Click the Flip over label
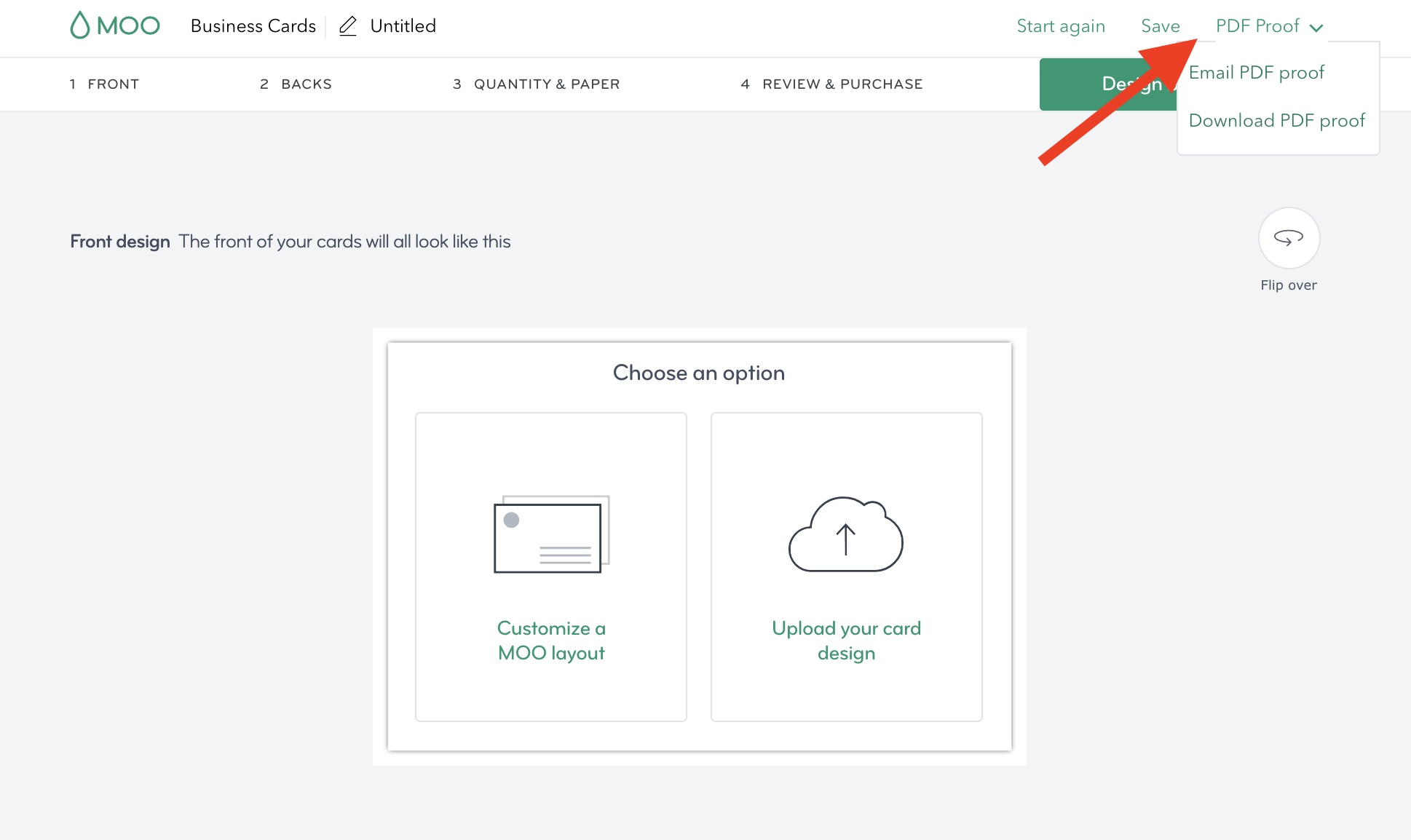This screenshot has height=840, width=1411. click(x=1288, y=285)
